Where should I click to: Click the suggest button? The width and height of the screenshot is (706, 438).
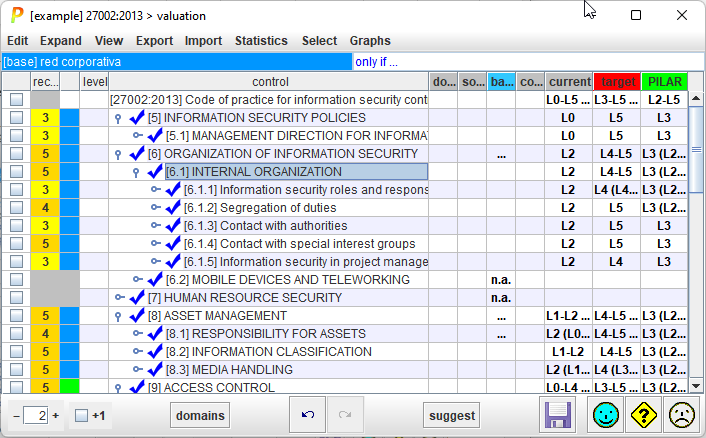(x=452, y=415)
